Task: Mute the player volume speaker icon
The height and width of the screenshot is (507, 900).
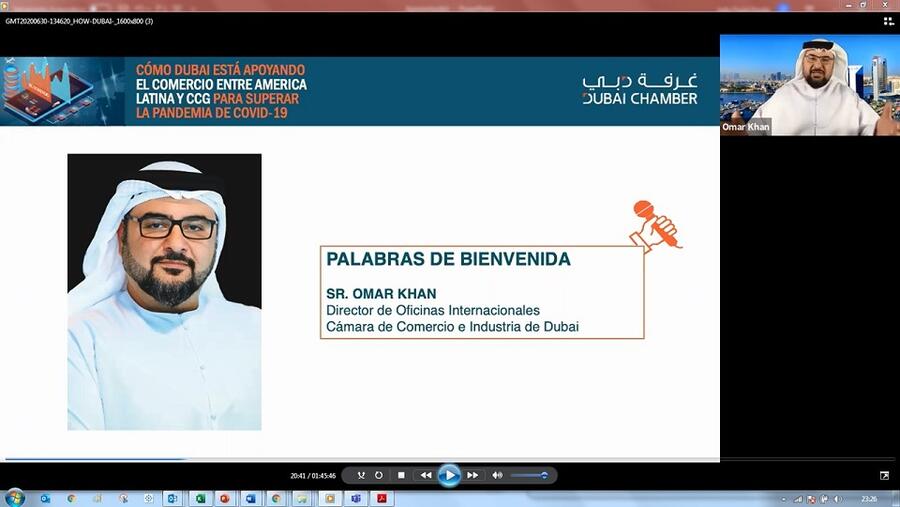Action: click(x=497, y=475)
